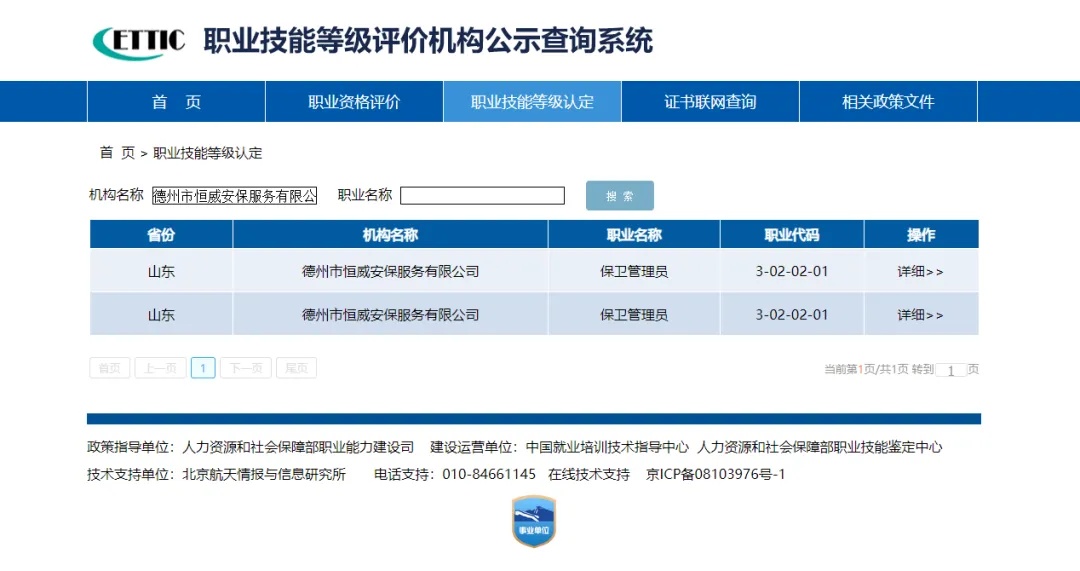Click the 机构名称 input field
The image size is (1080, 571).
234,196
